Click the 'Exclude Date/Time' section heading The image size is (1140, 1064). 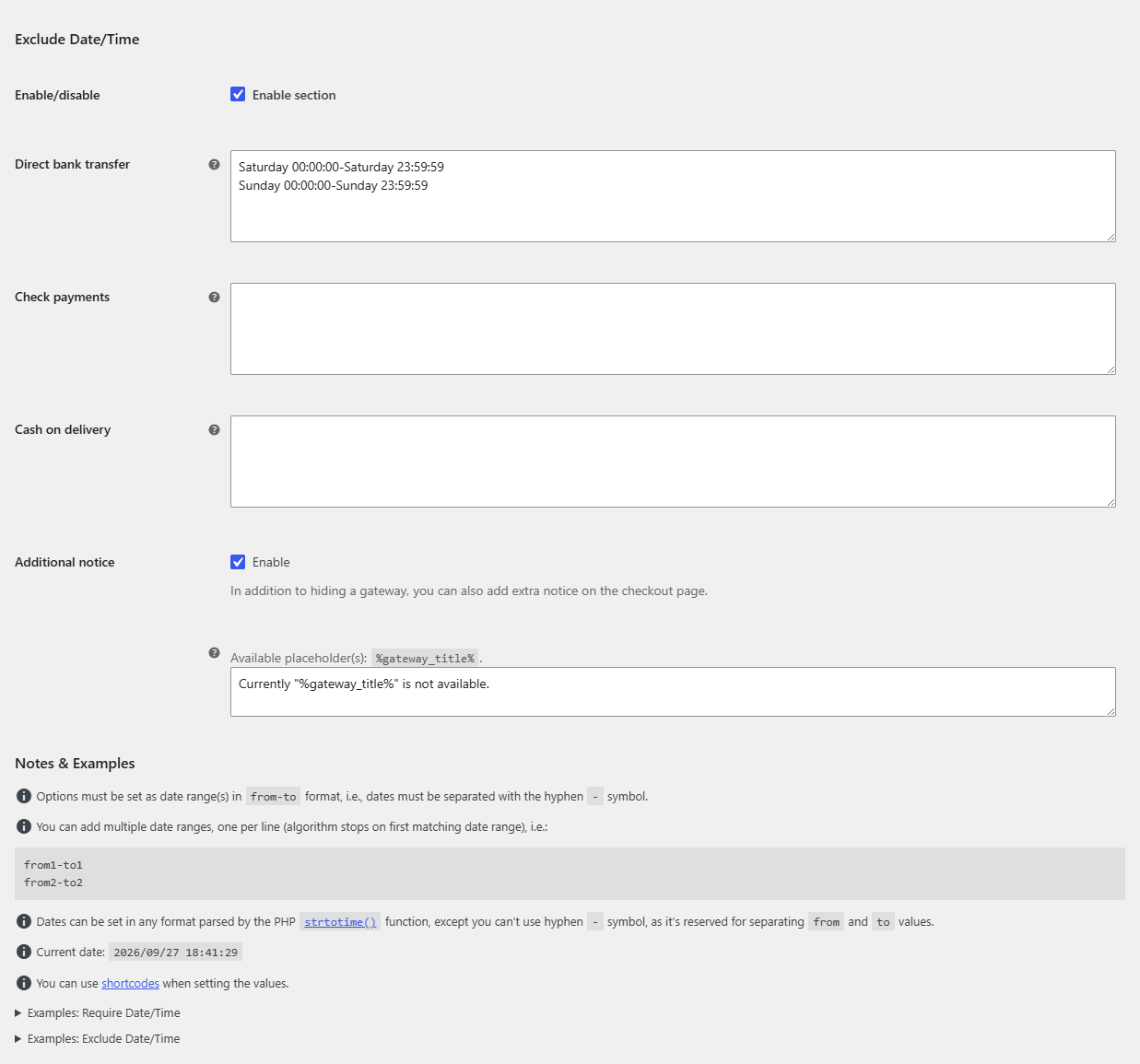77,40
